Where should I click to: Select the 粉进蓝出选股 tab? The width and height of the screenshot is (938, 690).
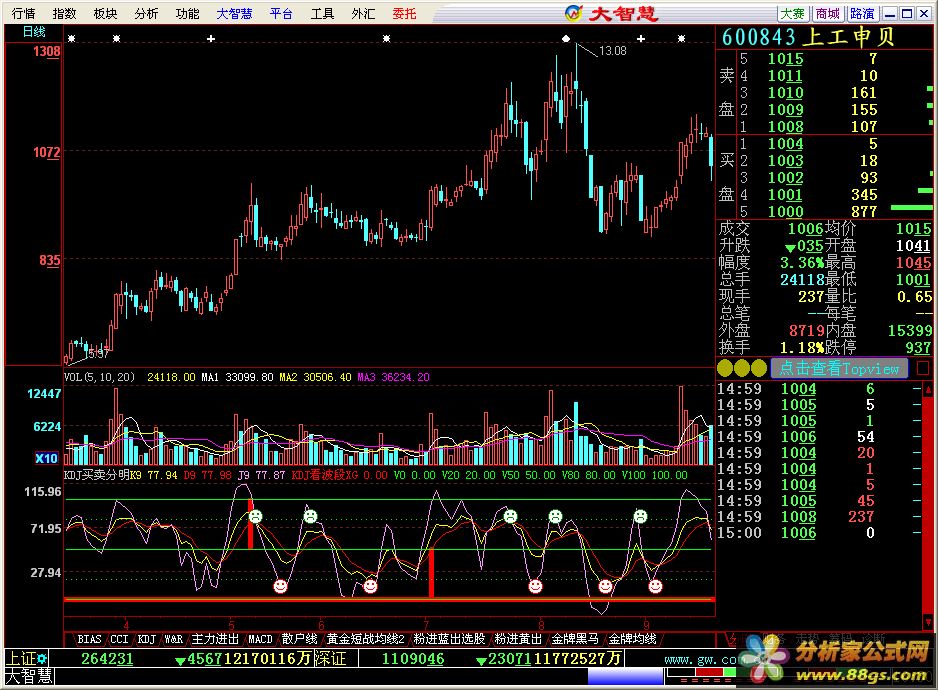449,639
